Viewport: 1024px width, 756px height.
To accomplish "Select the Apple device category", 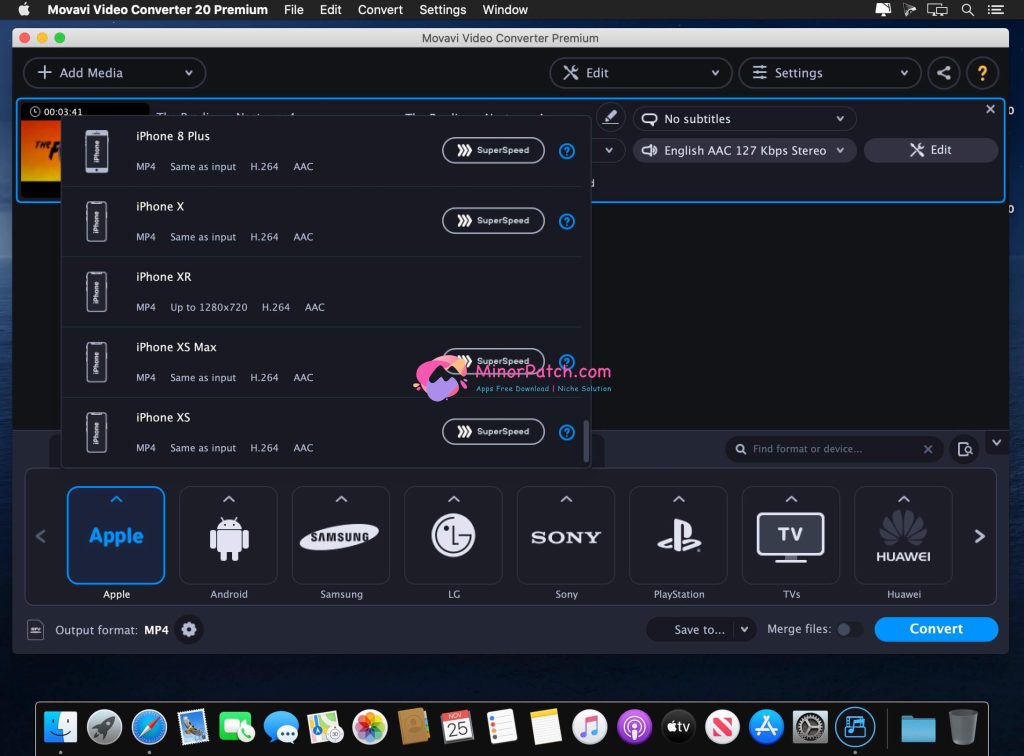I will click(x=116, y=536).
